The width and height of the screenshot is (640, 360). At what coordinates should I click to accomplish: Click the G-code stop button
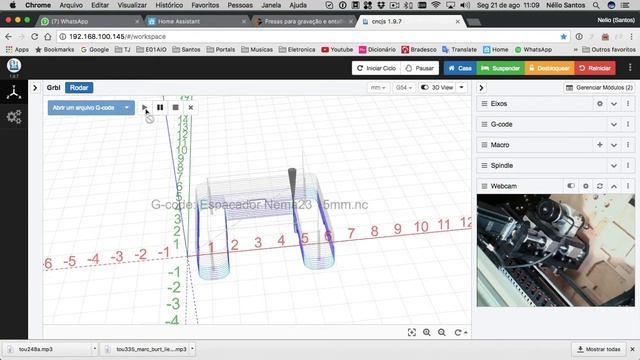pyautogui.click(x=176, y=108)
